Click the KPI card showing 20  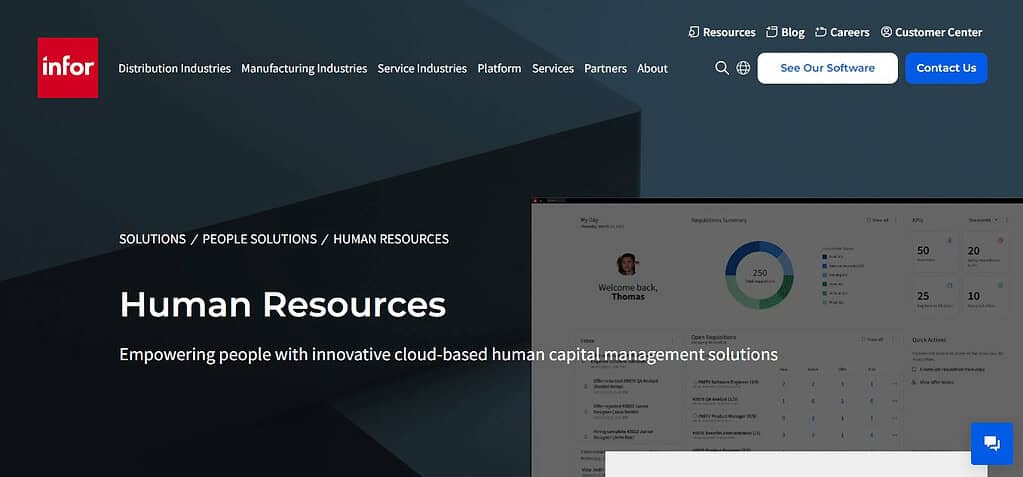coord(985,253)
